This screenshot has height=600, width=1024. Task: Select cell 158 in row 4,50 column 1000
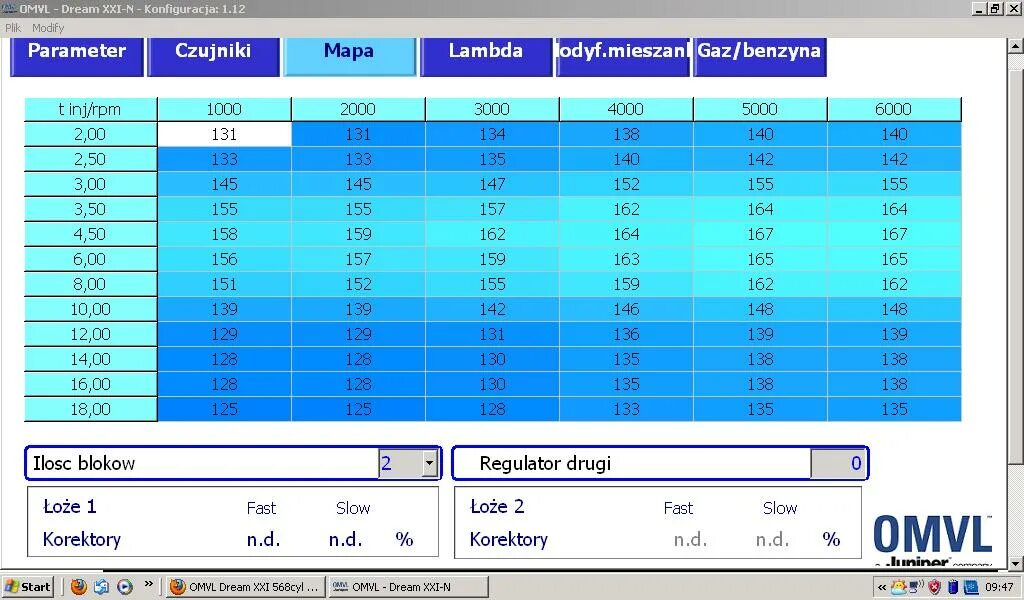pos(224,234)
